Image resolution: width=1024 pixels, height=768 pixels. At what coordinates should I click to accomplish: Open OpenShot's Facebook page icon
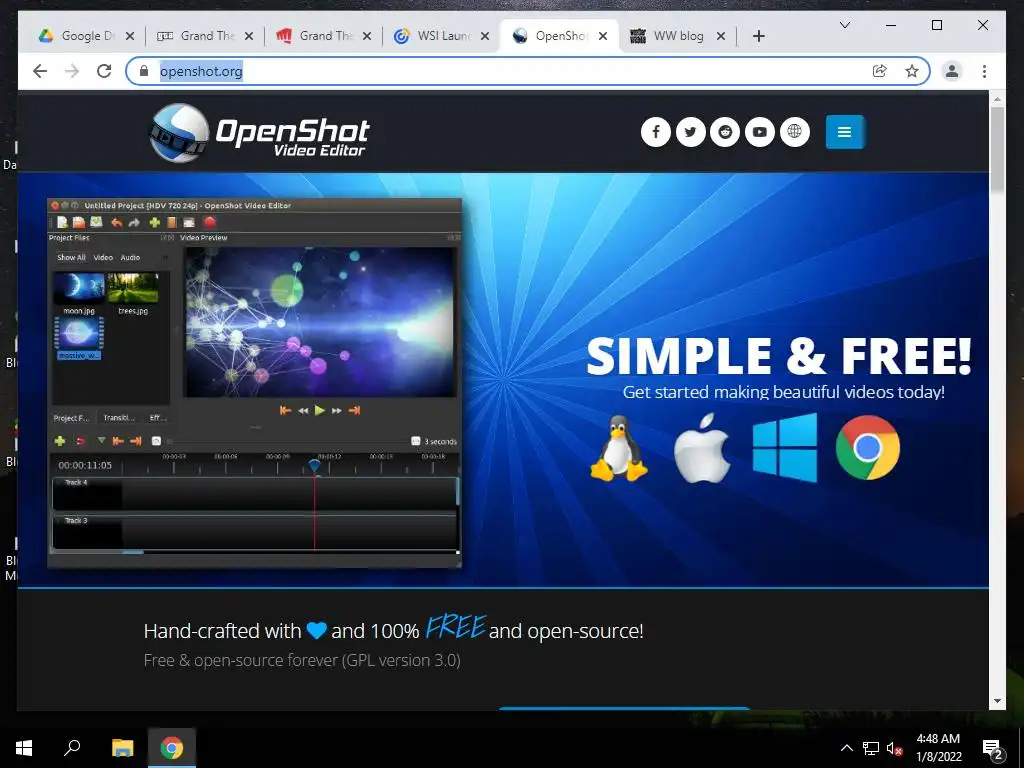pyautogui.click(x=656, y=132)
